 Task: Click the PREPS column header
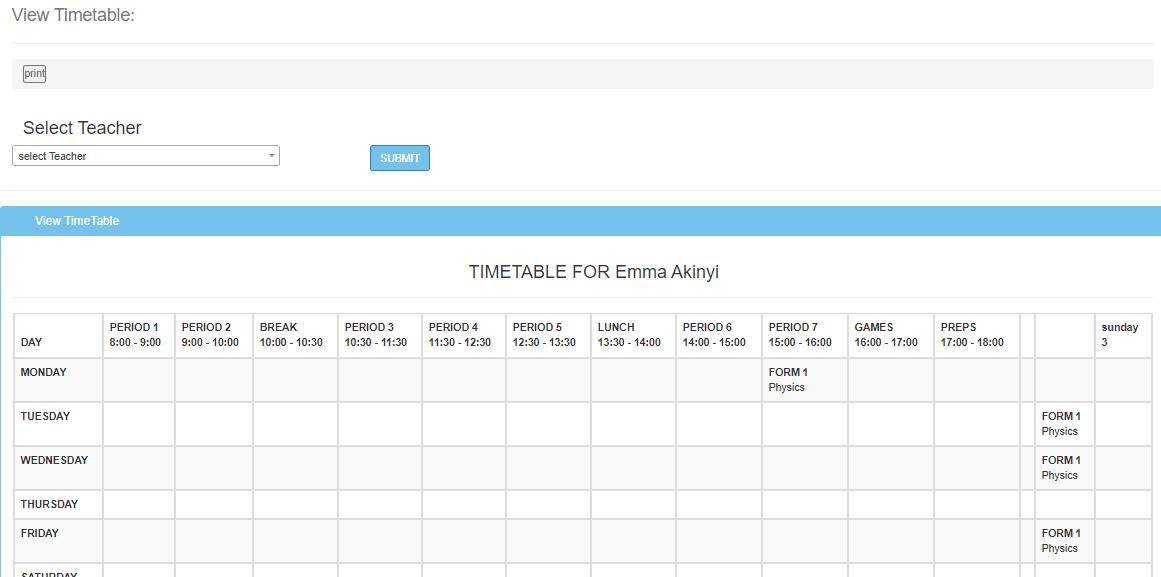[973, 335]
